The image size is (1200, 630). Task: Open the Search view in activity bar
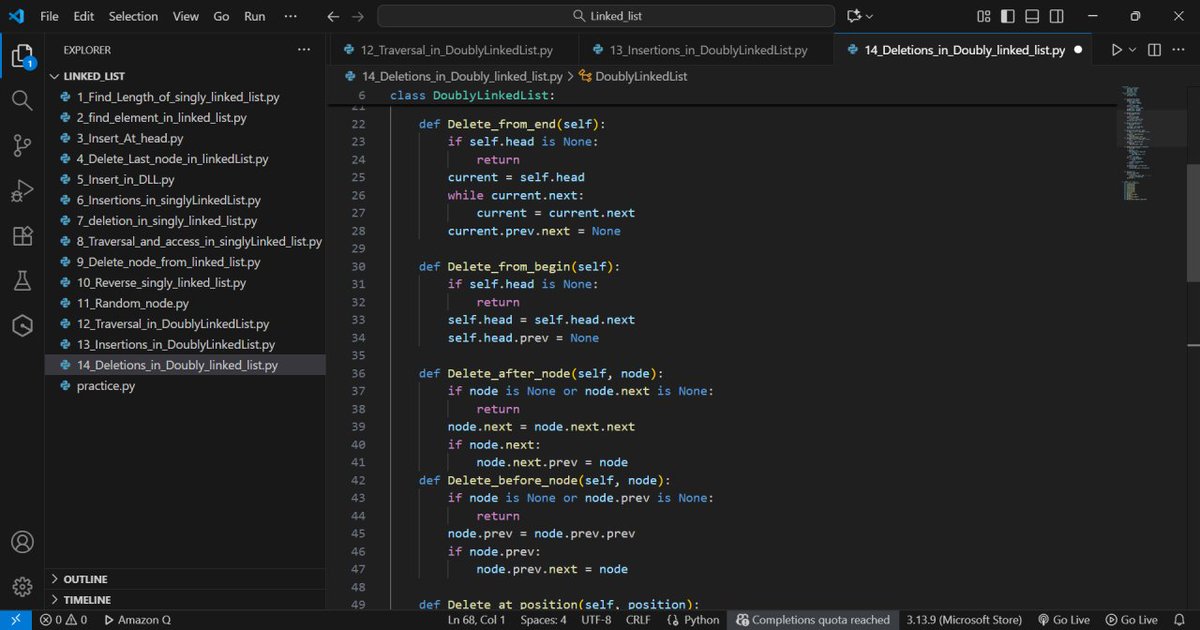22,101
